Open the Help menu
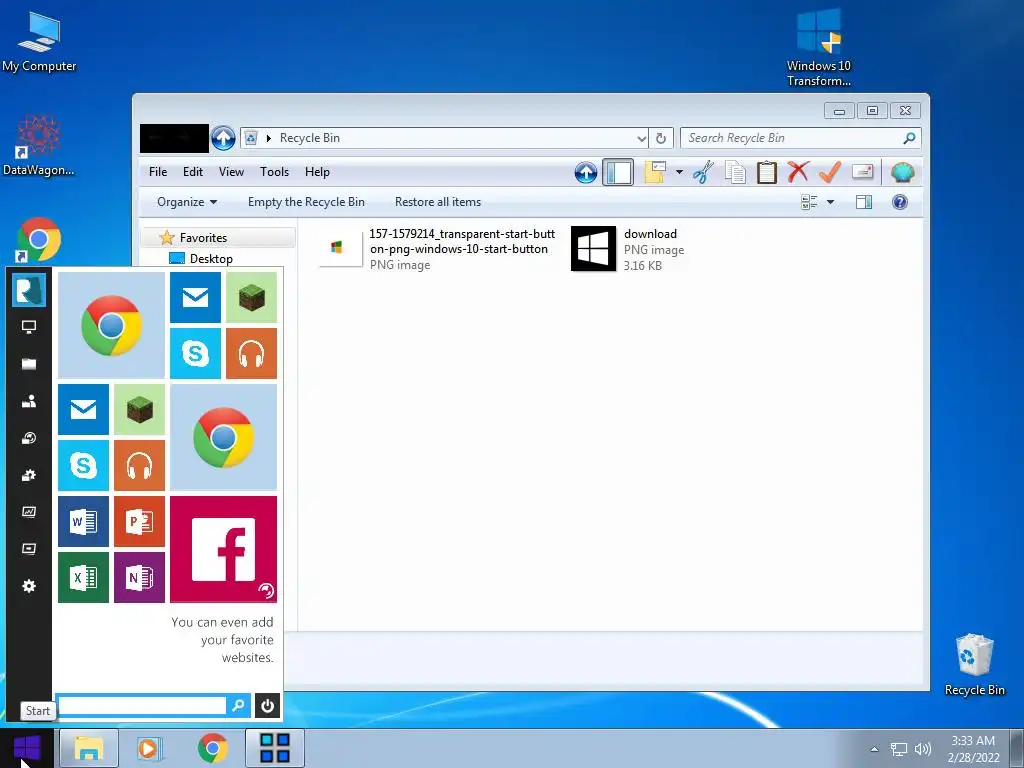Screen dimensions: 1024x768 click(317, 172)
